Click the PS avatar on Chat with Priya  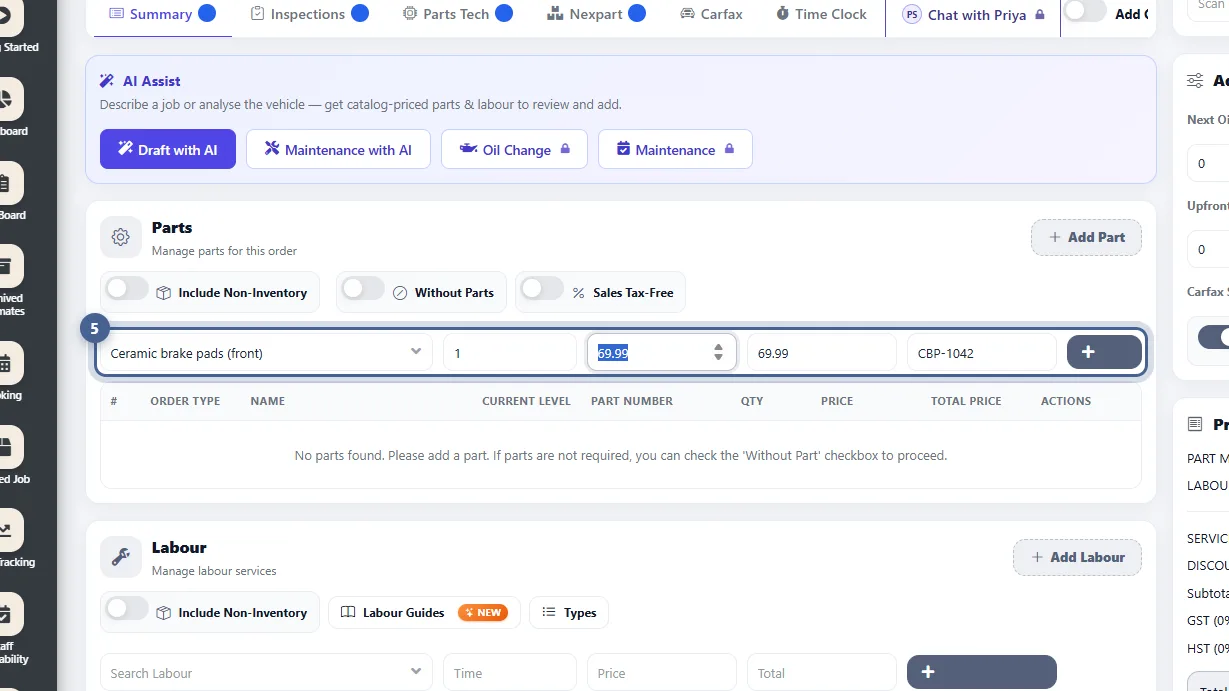(x=912, y=15)
